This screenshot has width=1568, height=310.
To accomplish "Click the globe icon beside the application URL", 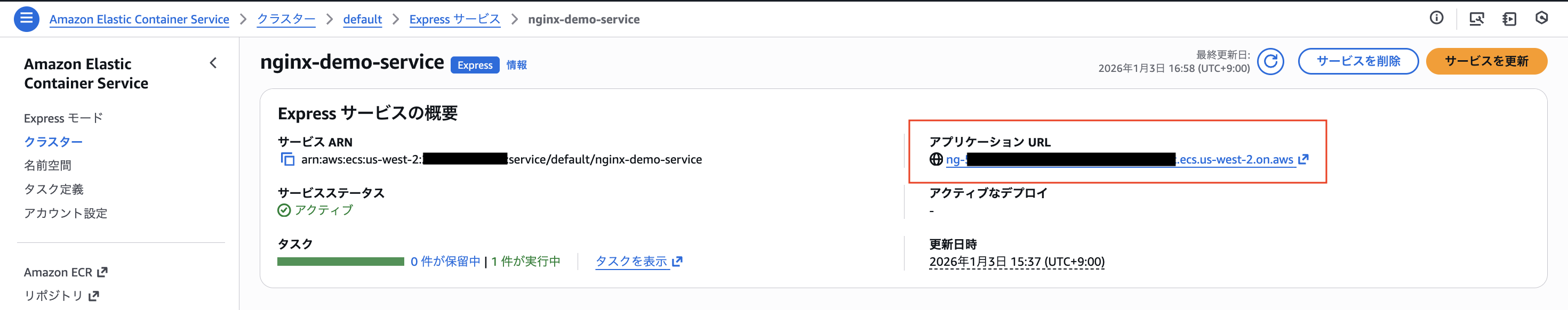I will tap(935, 160).
